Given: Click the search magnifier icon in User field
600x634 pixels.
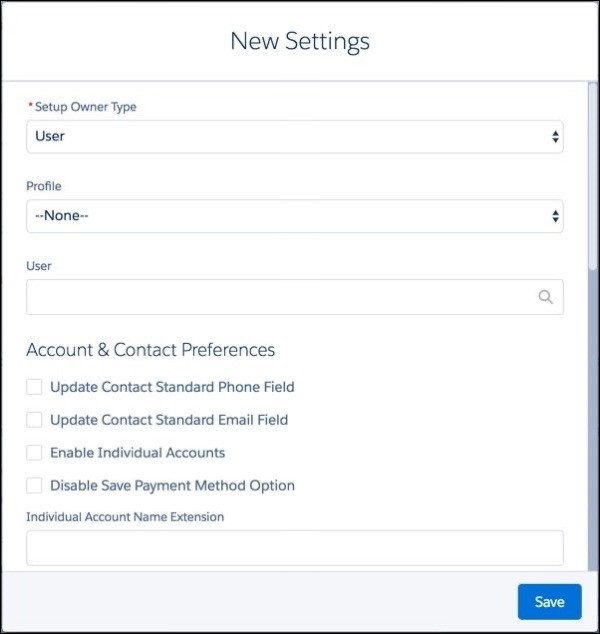Looking at the screenshot, I should (545, 297).
